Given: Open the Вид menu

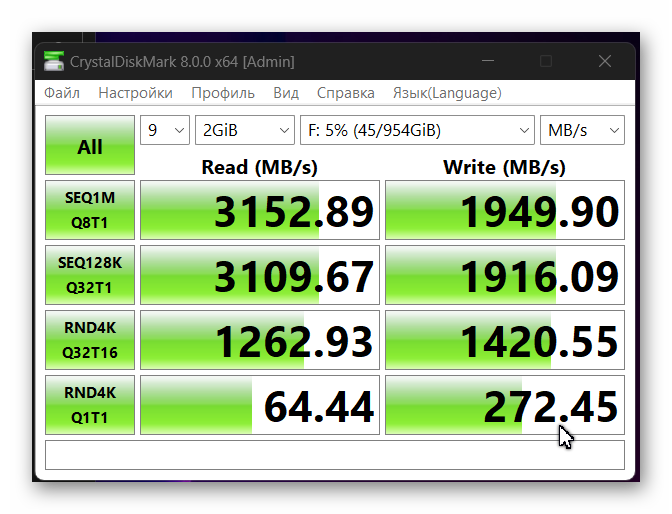Looking at the screenshot, I should pos(286,93).
